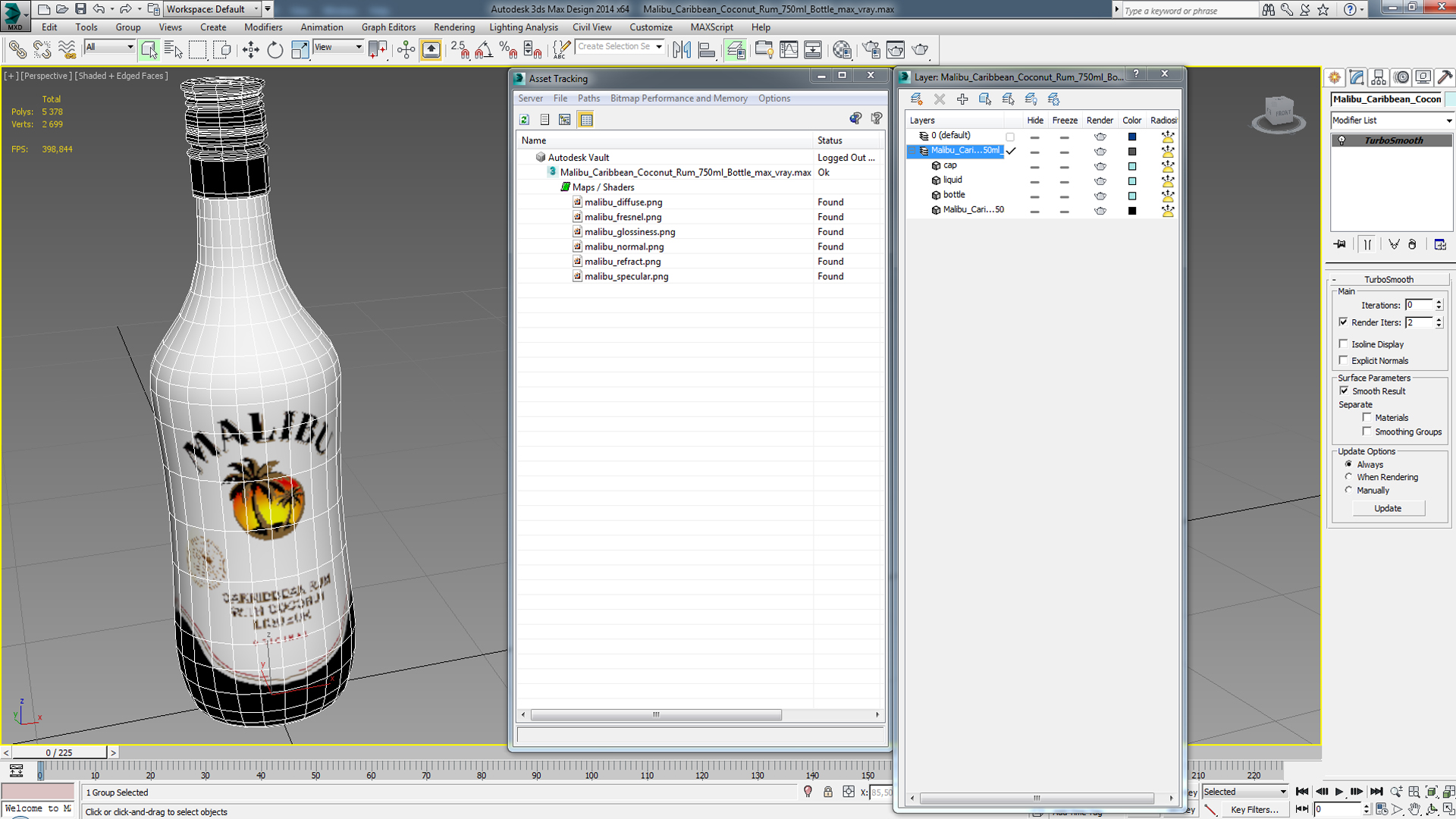The width and height of the screenshot is (1456, 819).
Task: Open Workspace Default dropdown
Action: pos(212,9)
